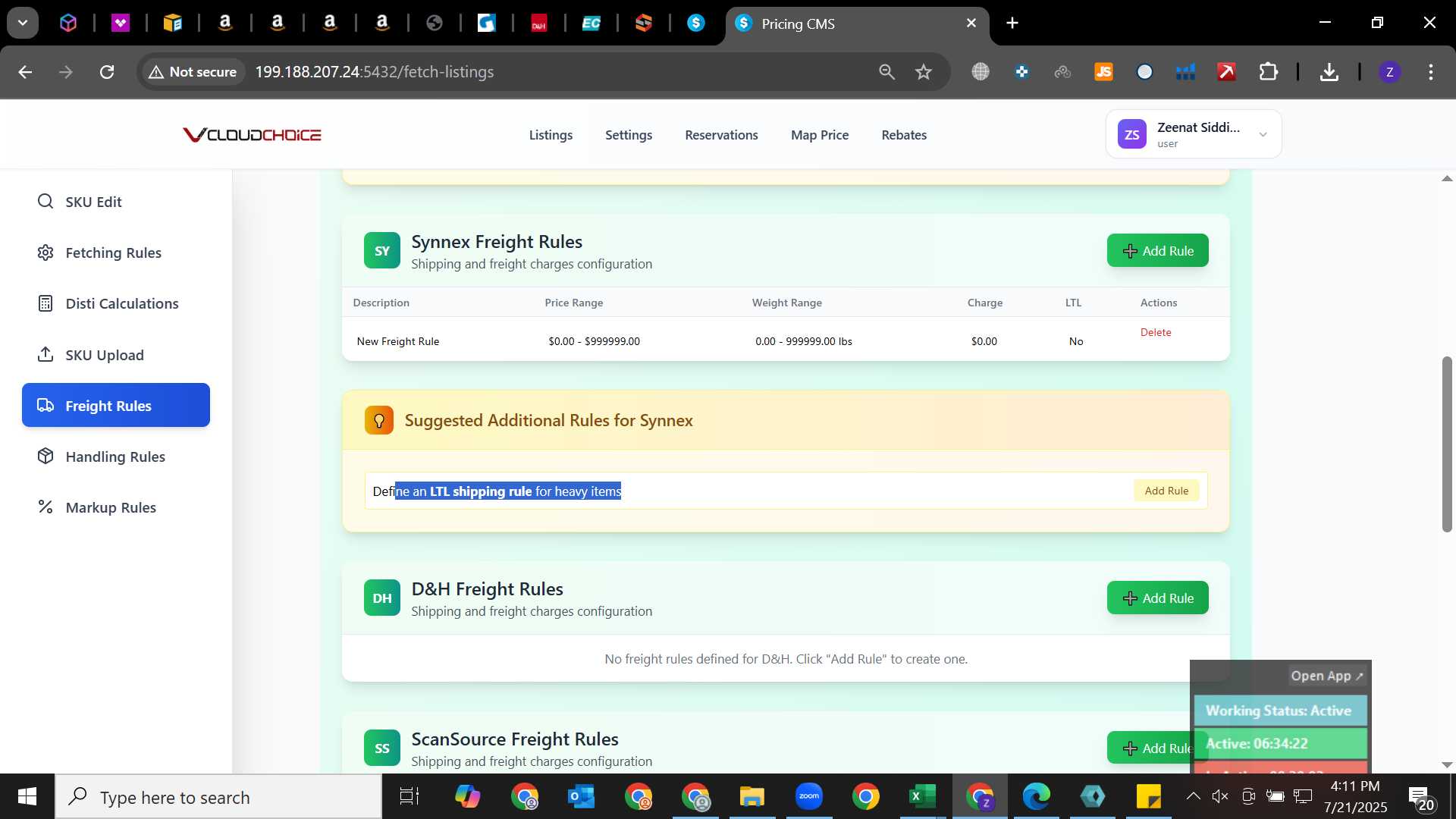Open the Settings menu

[x=629, y=135]
